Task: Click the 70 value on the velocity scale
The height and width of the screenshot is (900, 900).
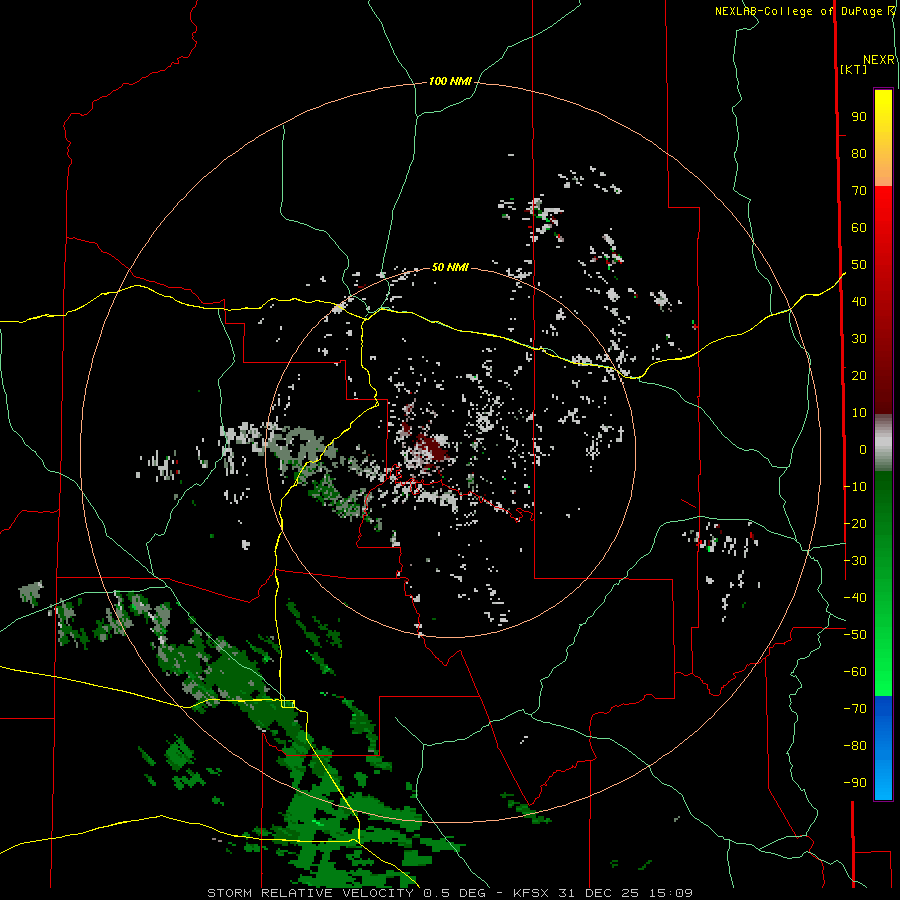Action: pos(859,191)
